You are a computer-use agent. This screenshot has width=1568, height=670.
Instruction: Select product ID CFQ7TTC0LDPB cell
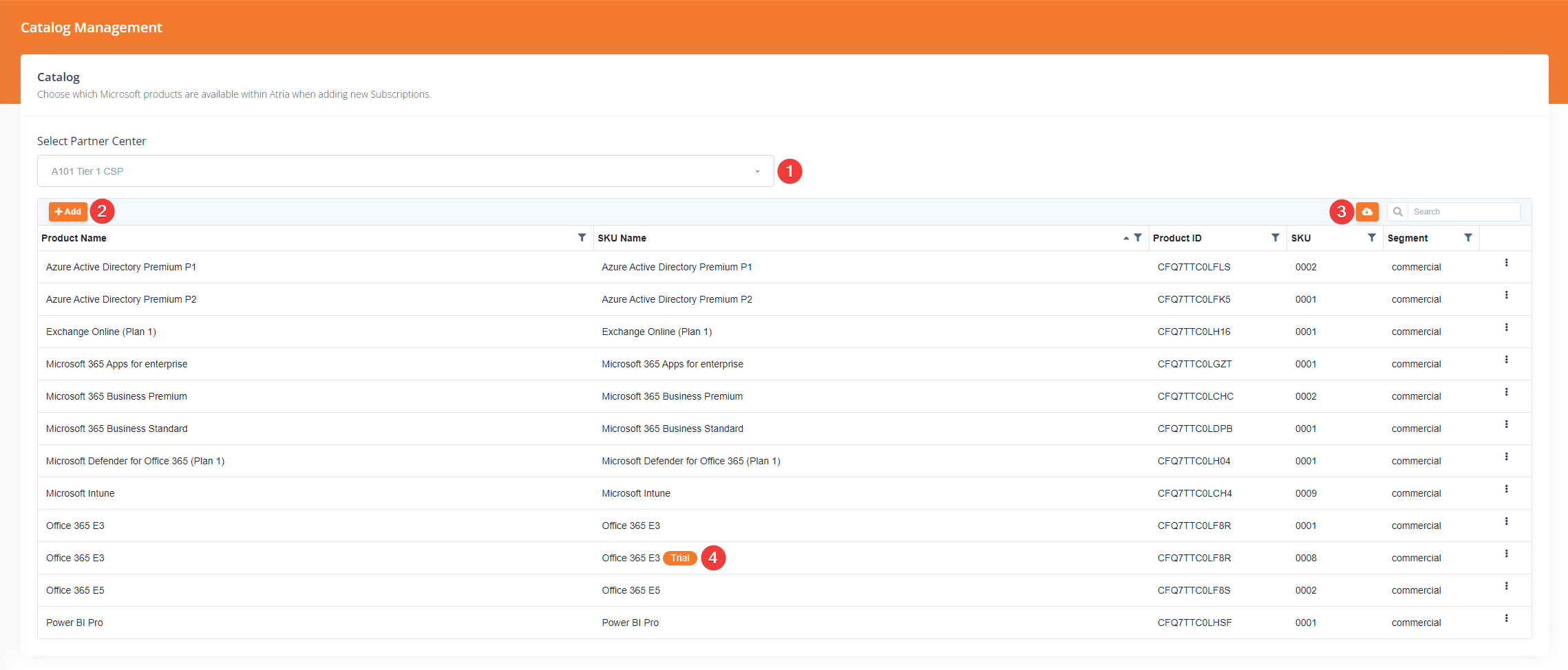coord(1195,429)
